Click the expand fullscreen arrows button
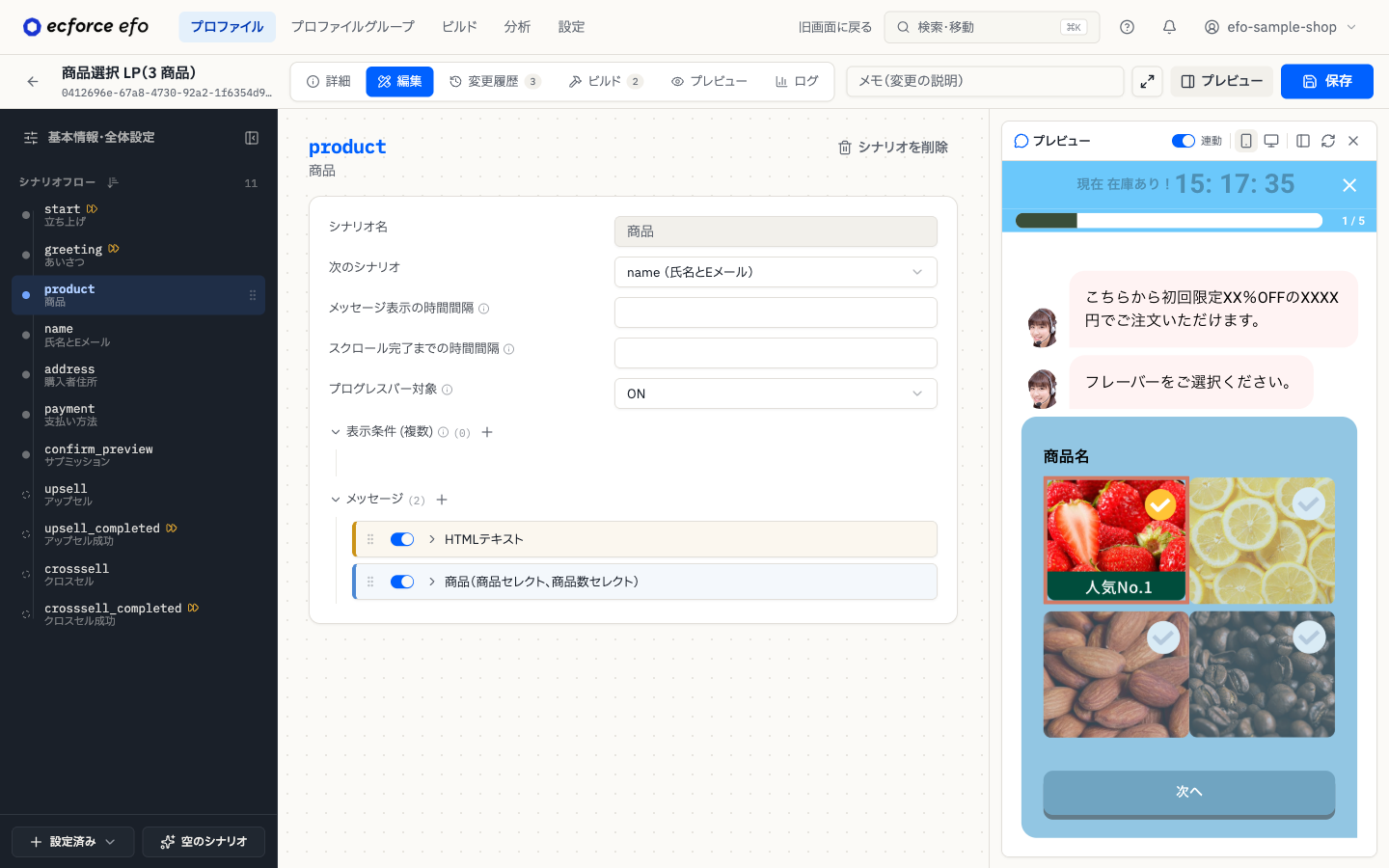The image size is (1389, 868). (1147, 82)
